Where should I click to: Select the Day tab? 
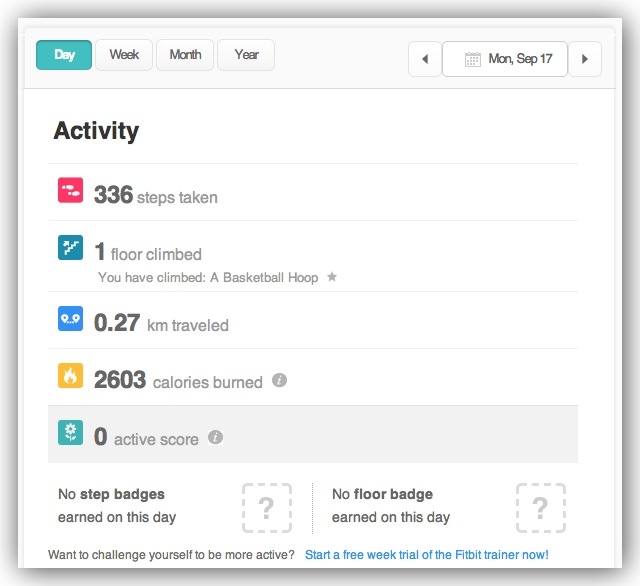pyautogui.click(x=64, y=55)
